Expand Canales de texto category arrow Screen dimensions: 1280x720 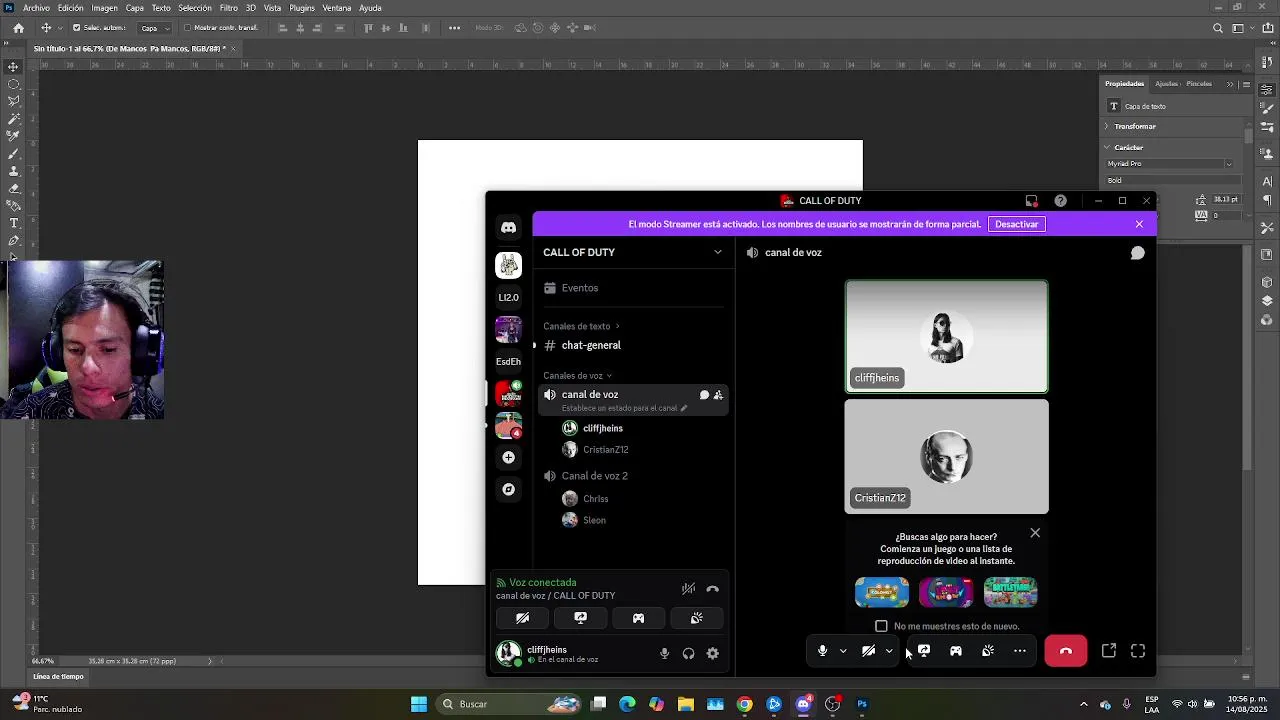pos(617,326)
